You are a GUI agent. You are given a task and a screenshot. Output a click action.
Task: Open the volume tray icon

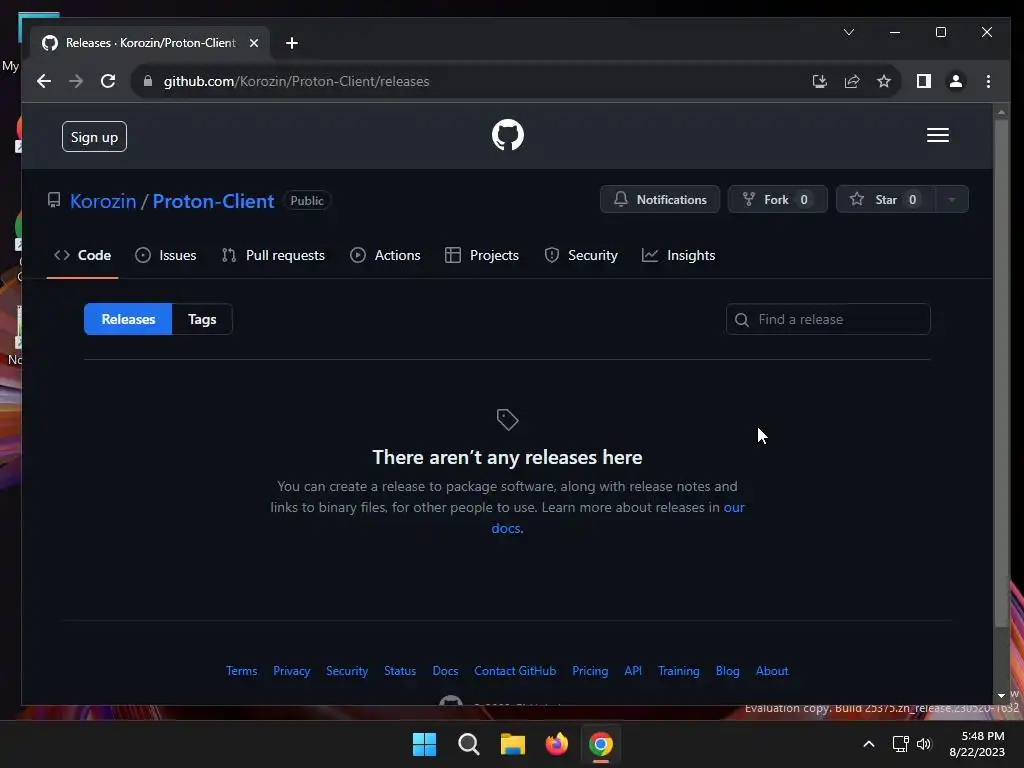tap(923, 744)
